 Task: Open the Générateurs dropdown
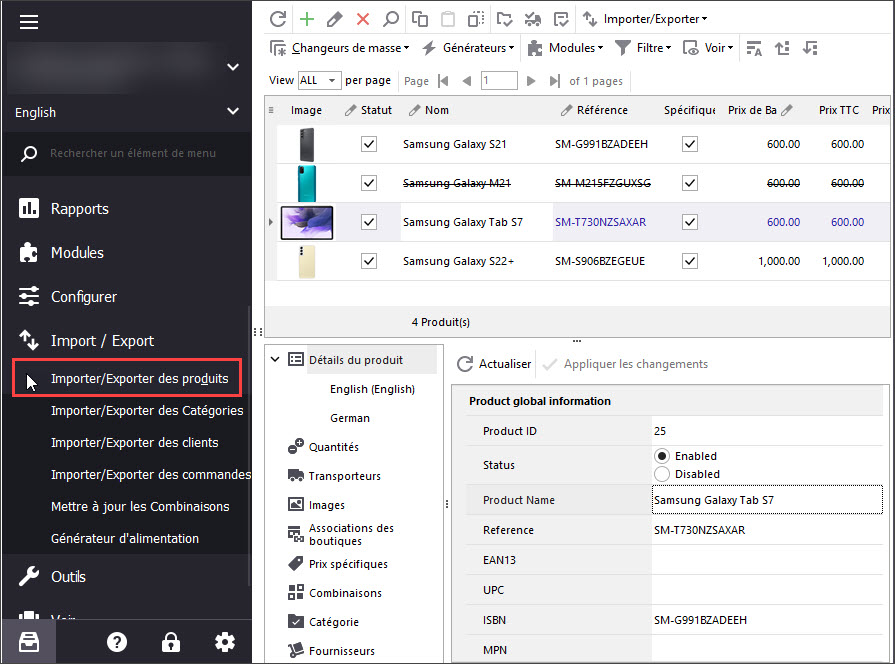tap(468, 48)
